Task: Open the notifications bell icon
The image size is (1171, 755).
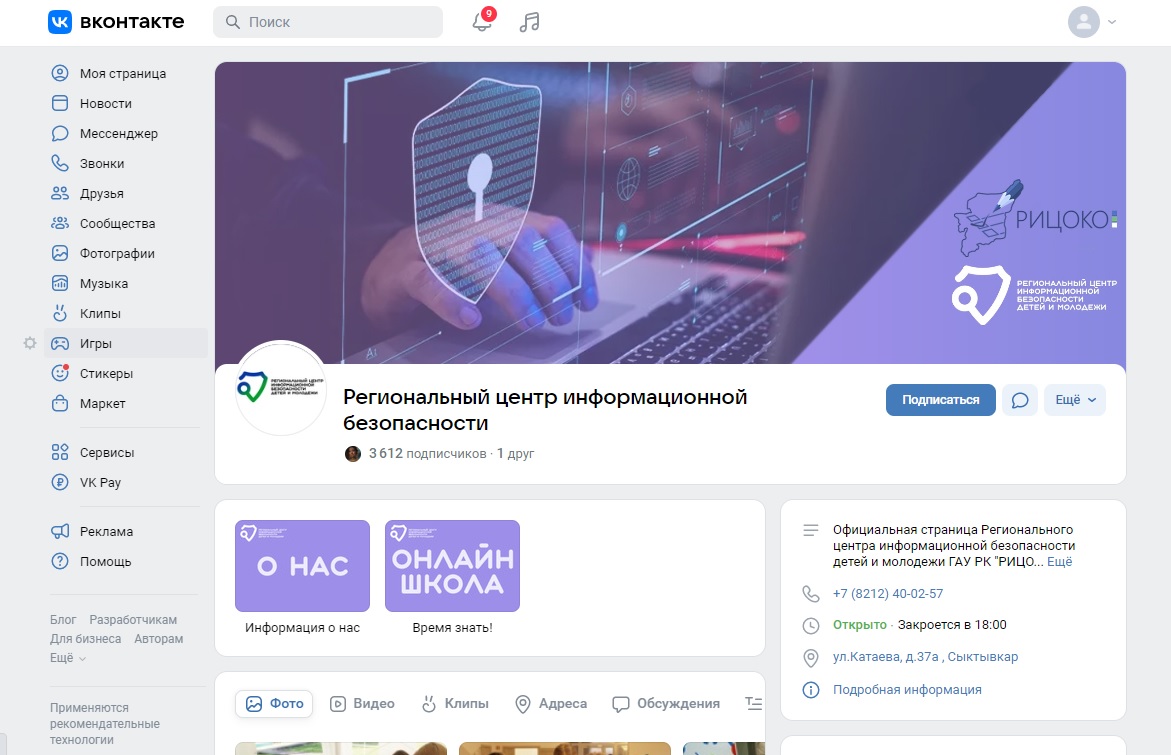Action: pyautogui.click(x=482, y=22)
